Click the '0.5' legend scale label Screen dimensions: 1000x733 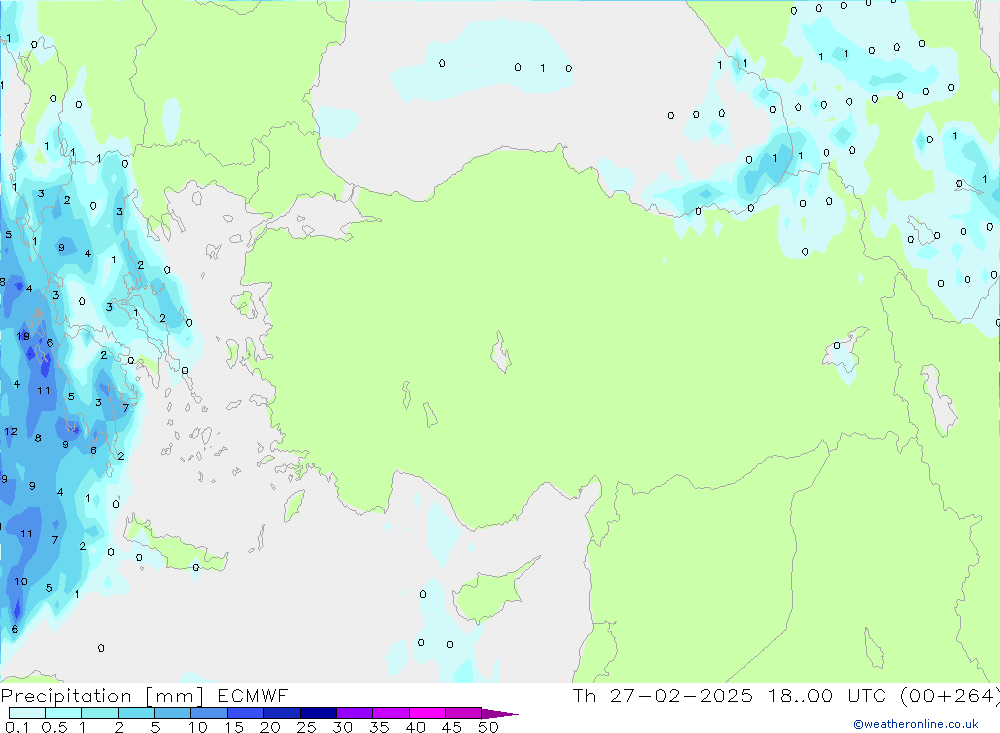click(54, 727)
